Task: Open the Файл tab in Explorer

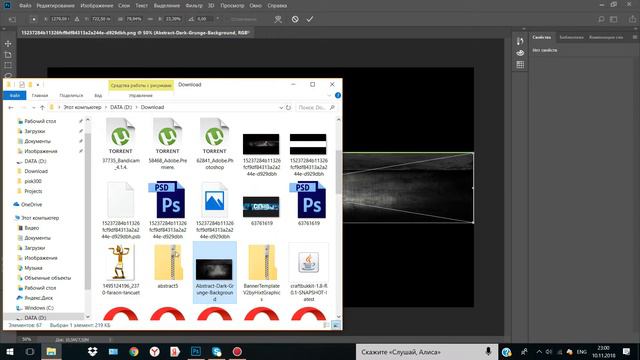Action: point(15,96)
